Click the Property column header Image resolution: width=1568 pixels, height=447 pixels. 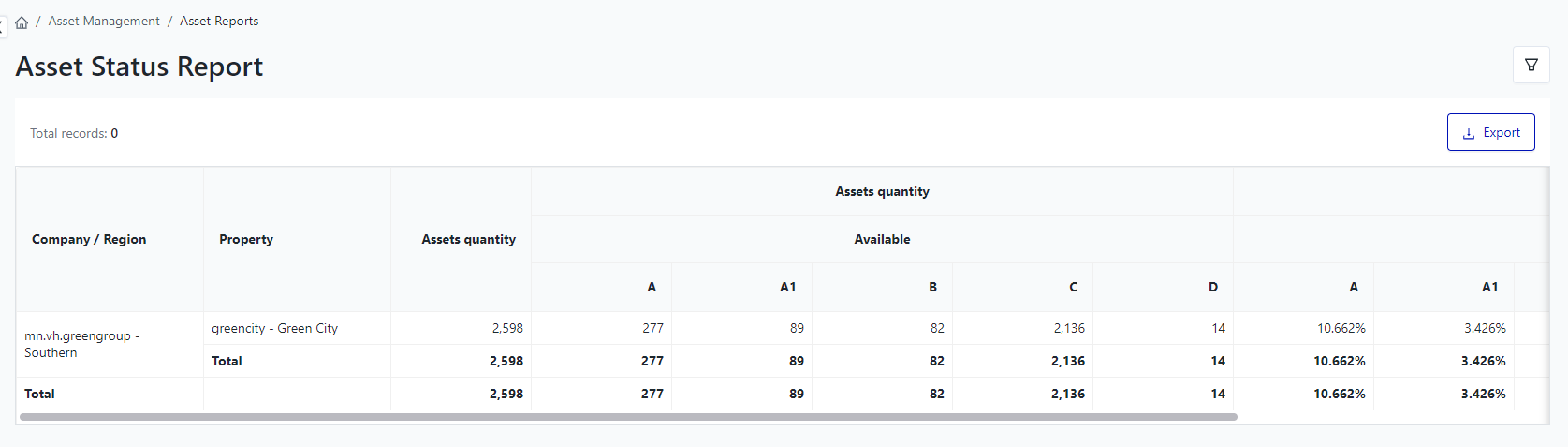246,239
